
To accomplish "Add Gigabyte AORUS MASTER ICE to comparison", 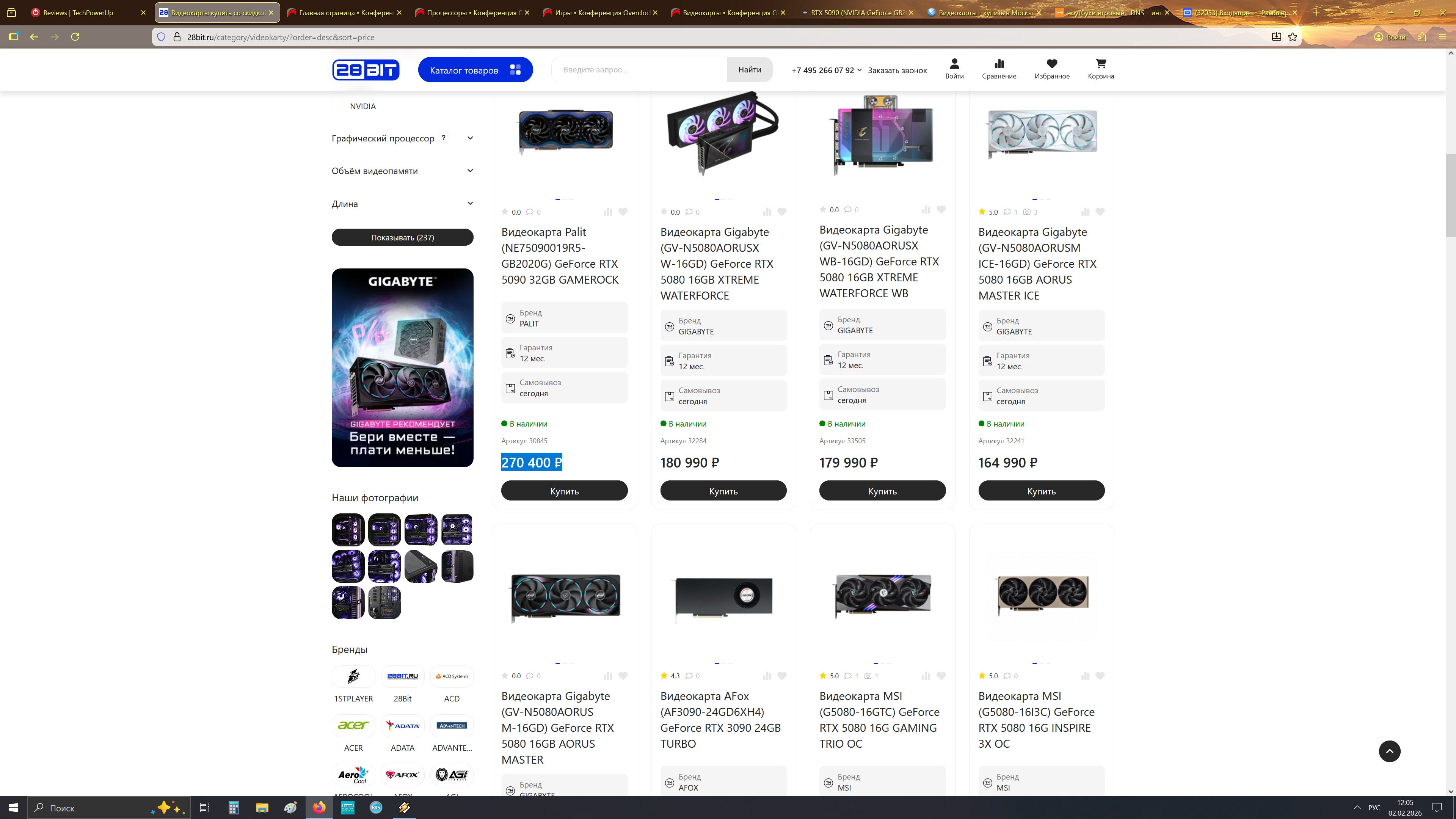I will (1085, 212).
